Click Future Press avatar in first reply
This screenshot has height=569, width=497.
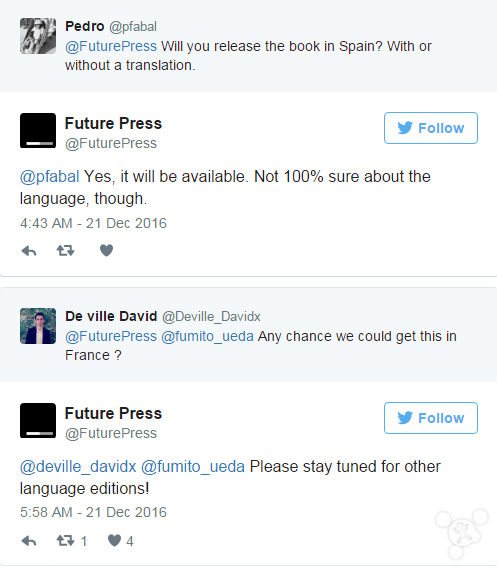(38, 131)
